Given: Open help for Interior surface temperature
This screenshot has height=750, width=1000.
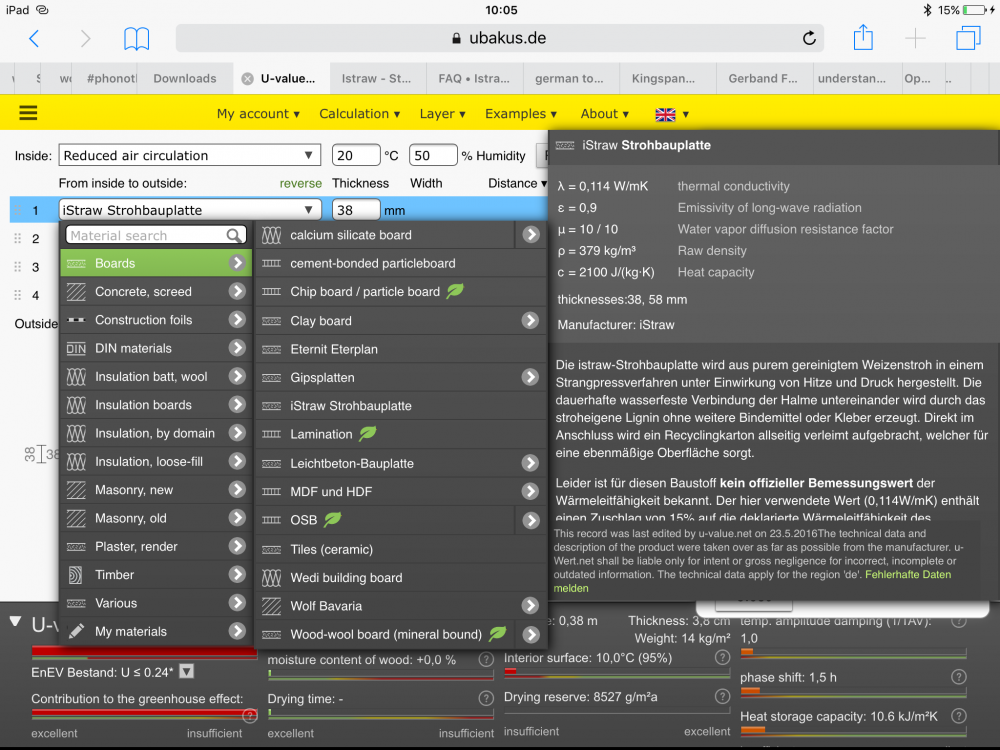Looking at the screenshot, I should click(x=722, y=658).
